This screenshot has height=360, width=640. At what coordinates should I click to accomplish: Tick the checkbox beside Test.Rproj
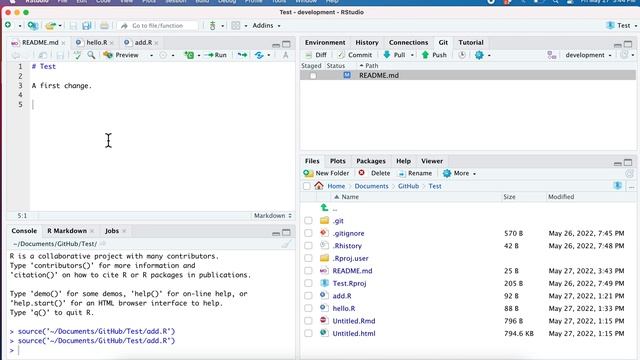click(x=308, y=283)
